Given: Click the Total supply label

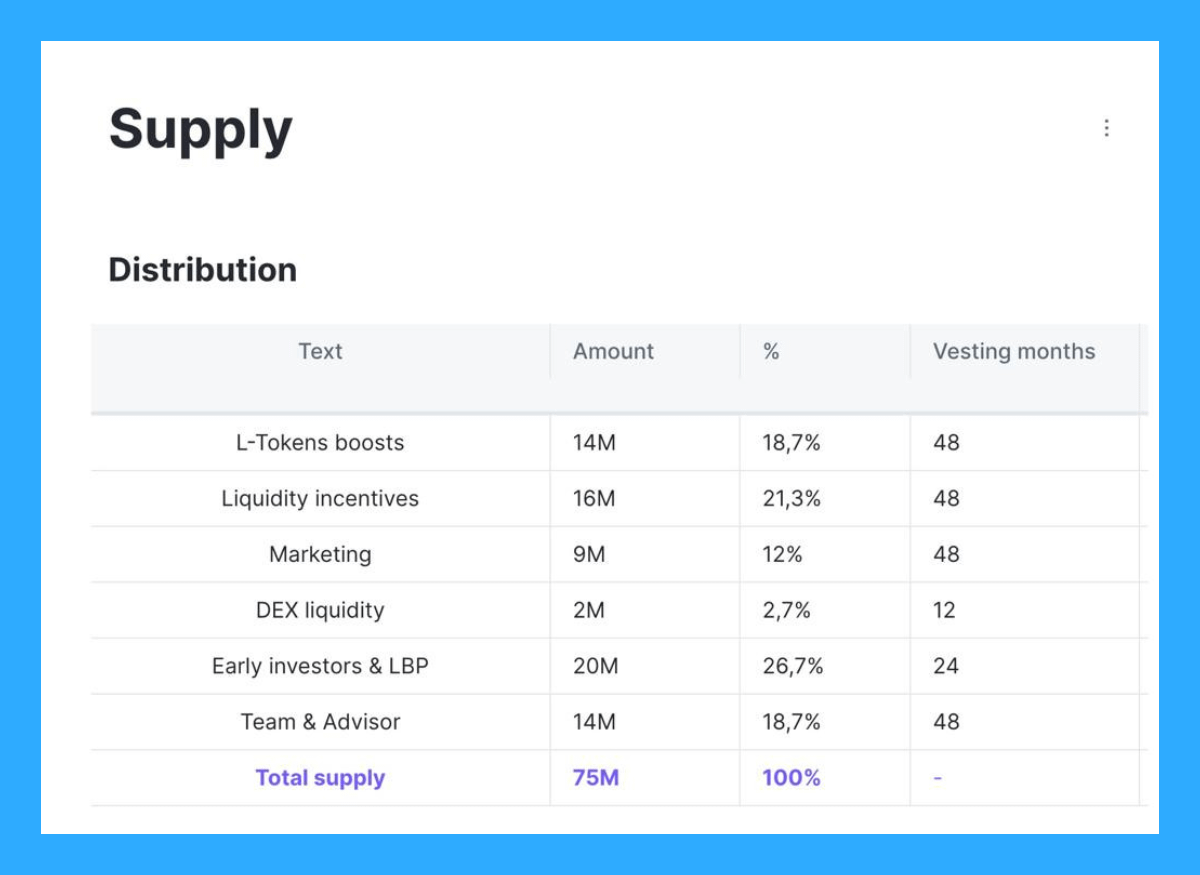Looking at the screenshot, I should click(x=320, y=778).
